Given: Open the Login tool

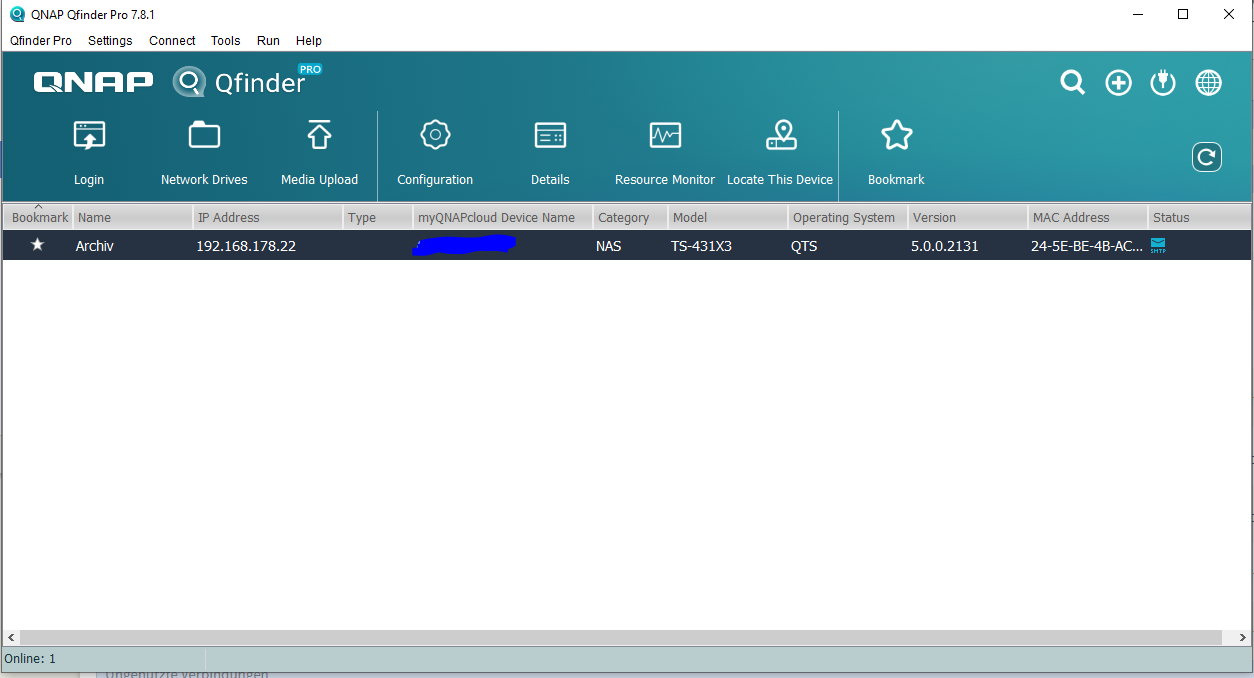Looking at the screenshot, I should pyautogui.click(x=89, y=152).
